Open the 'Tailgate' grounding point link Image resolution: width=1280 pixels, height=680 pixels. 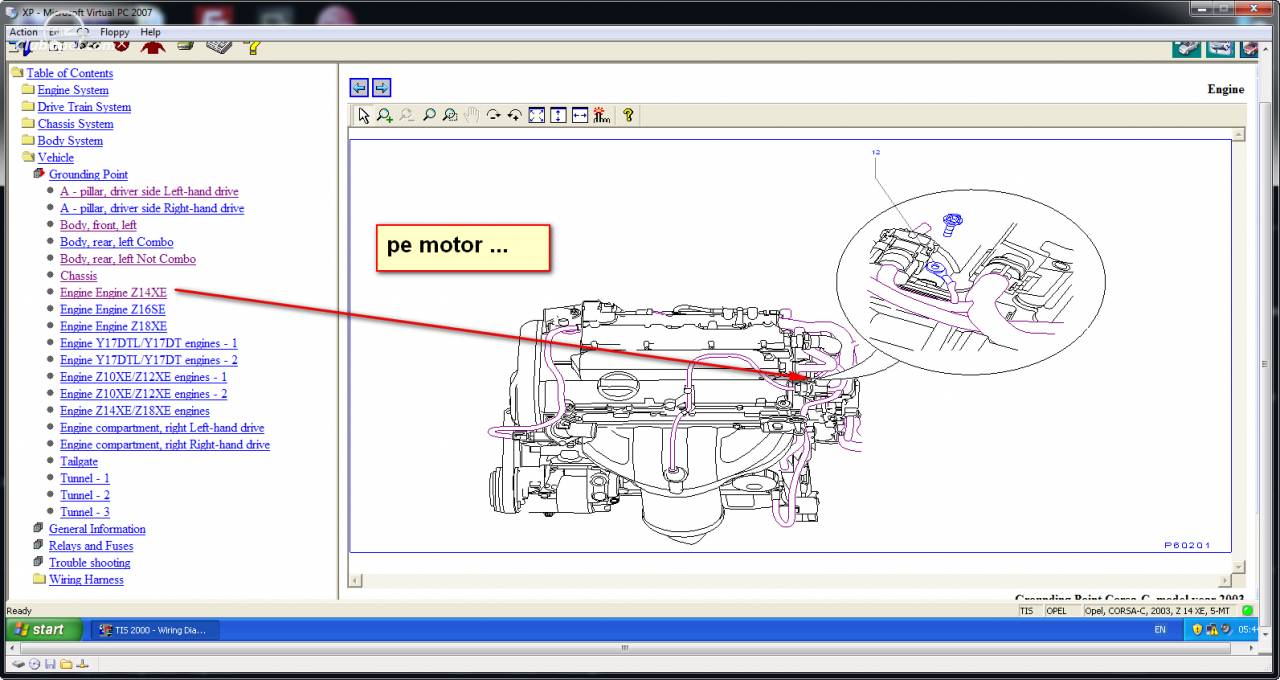coord(79,461)
